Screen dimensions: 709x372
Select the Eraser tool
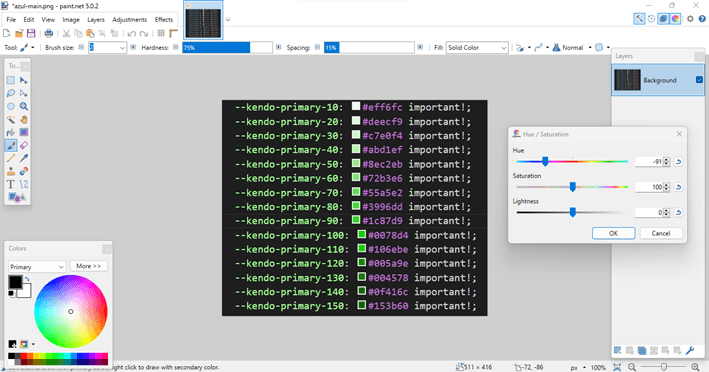coord(24,146)
